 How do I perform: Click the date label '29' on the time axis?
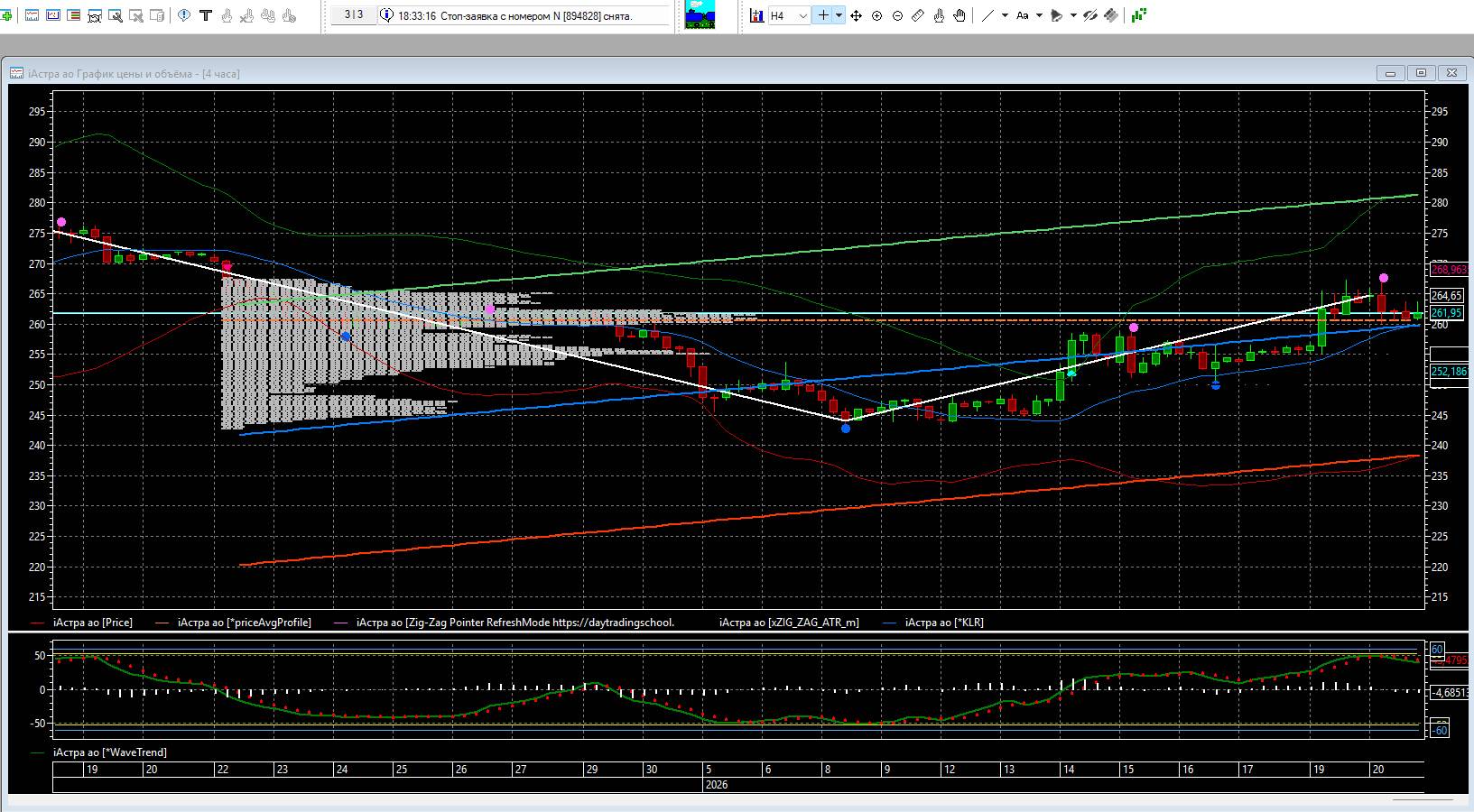point(592,770)
